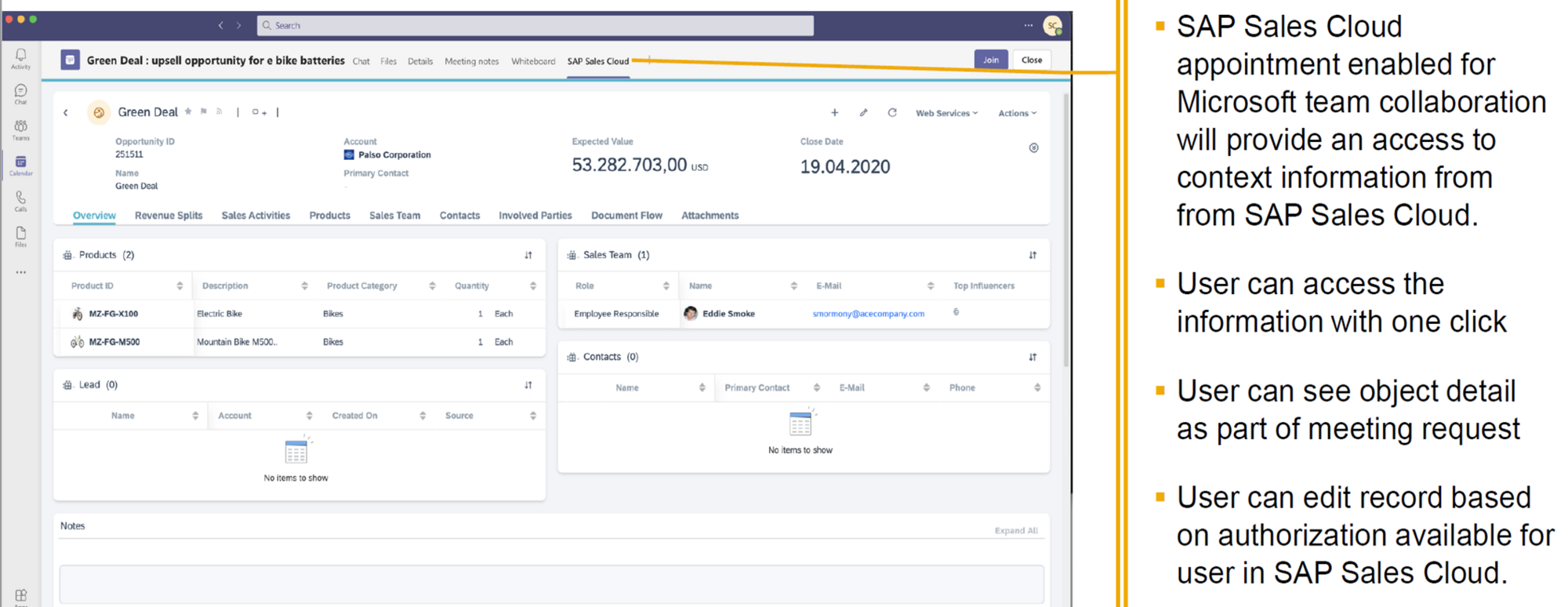Open Document Flow tab
The height and width of the screenshot is (607, 1568).
(626, 216)
